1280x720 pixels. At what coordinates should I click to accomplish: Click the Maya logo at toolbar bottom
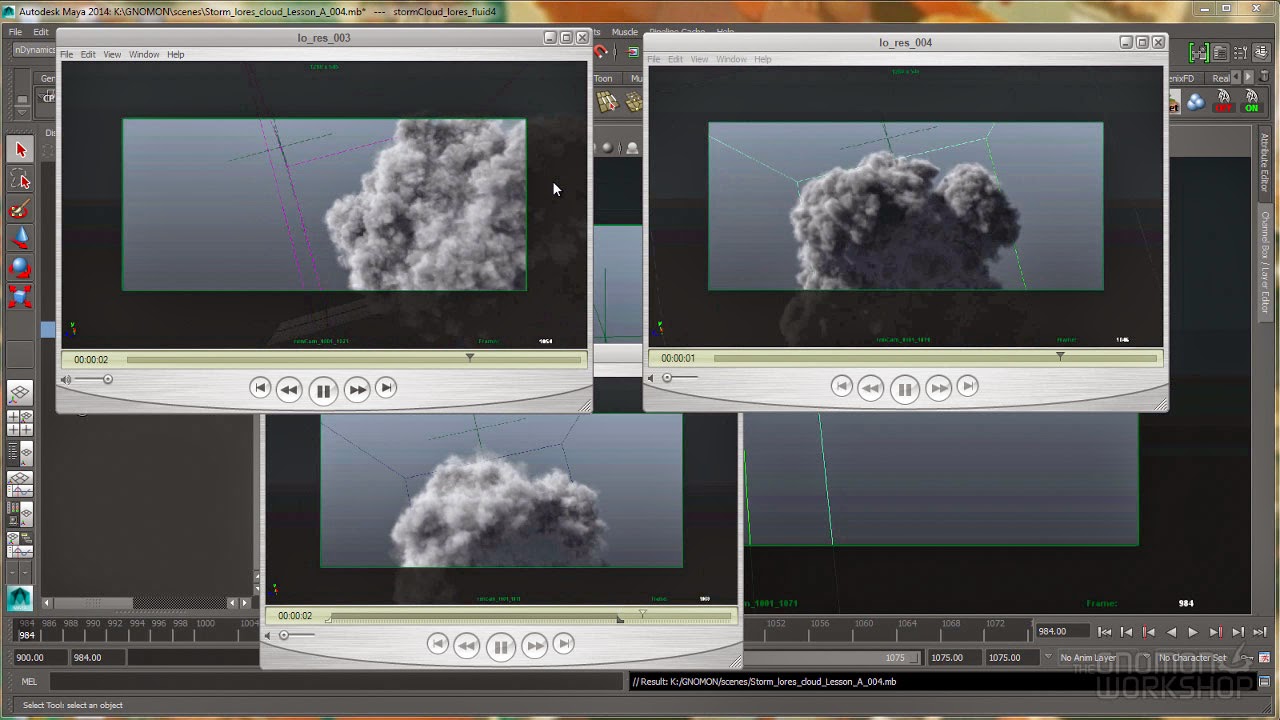click(19, 597)
